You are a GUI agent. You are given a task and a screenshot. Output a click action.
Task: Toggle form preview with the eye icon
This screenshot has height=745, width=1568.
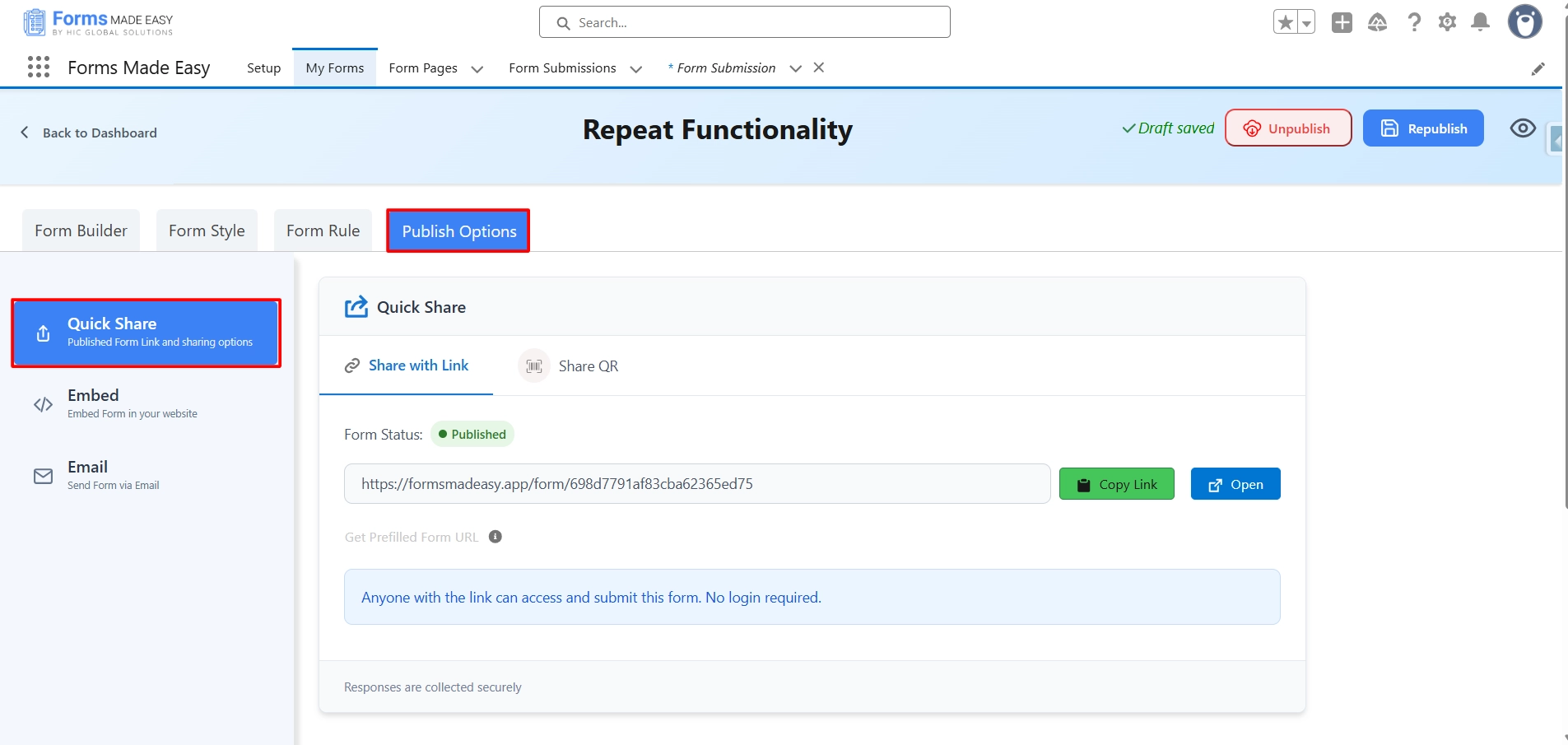(1523, 128)
